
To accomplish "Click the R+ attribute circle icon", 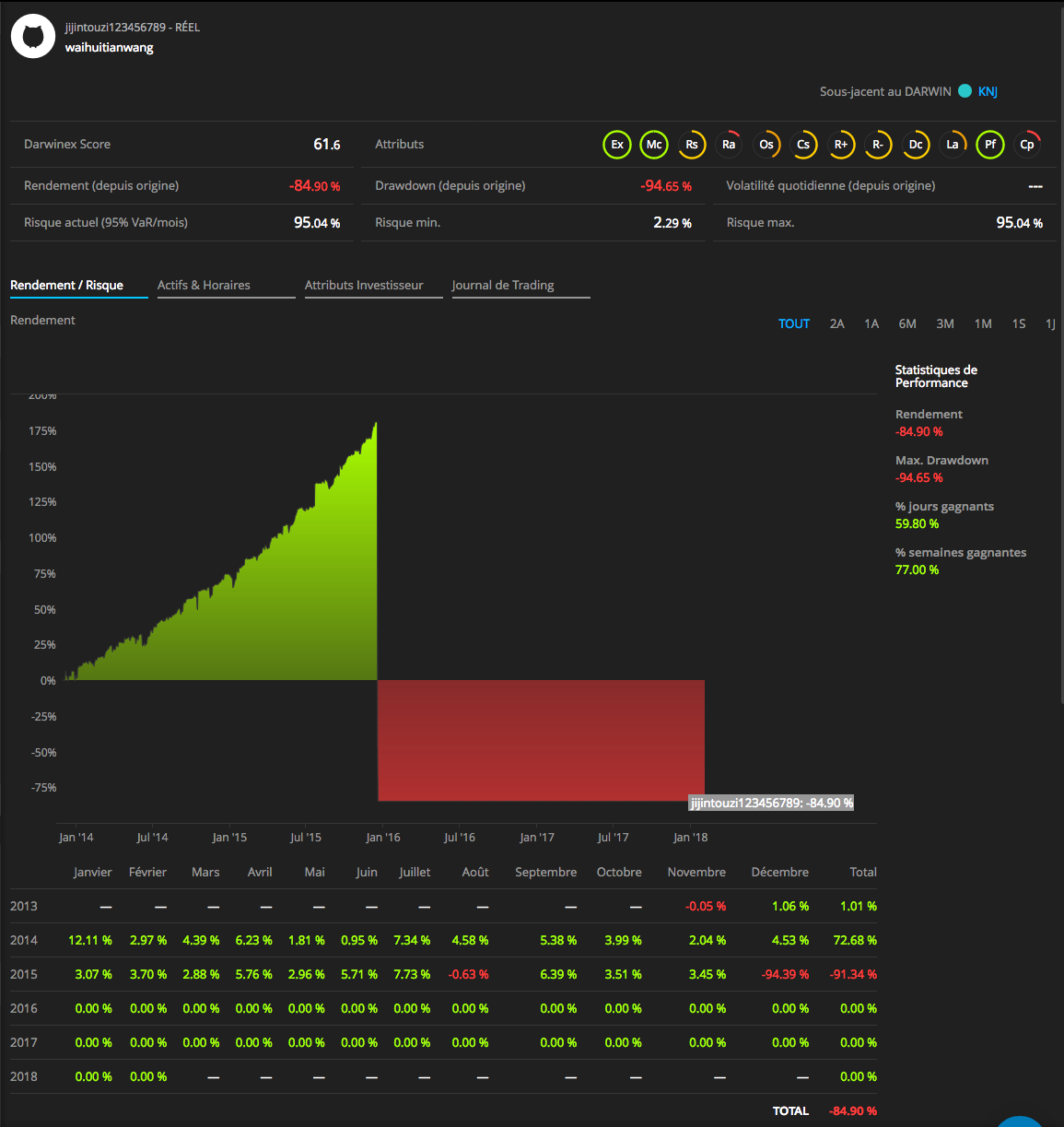I will pos(841,145).
